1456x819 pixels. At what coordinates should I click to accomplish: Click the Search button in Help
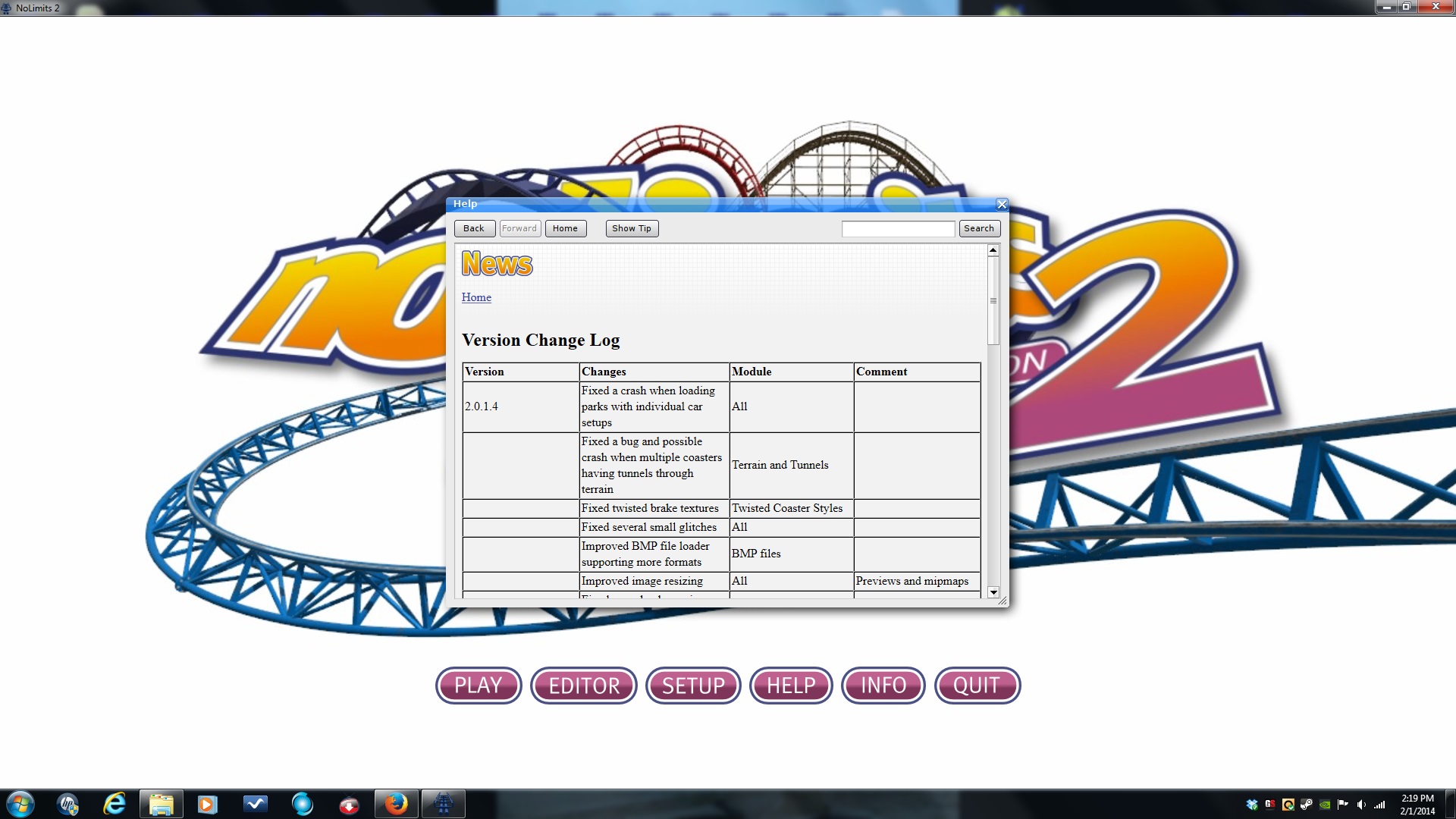point(979,228)
